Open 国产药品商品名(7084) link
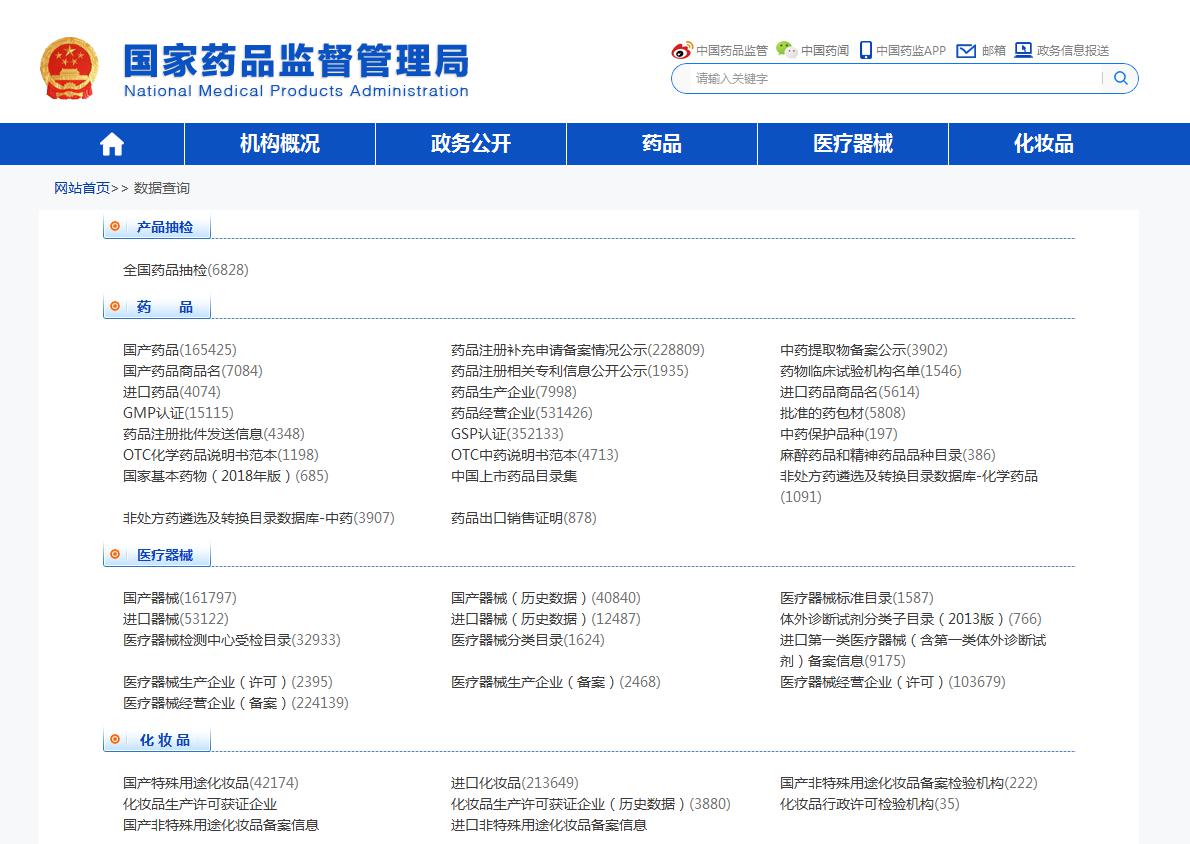 193,371
